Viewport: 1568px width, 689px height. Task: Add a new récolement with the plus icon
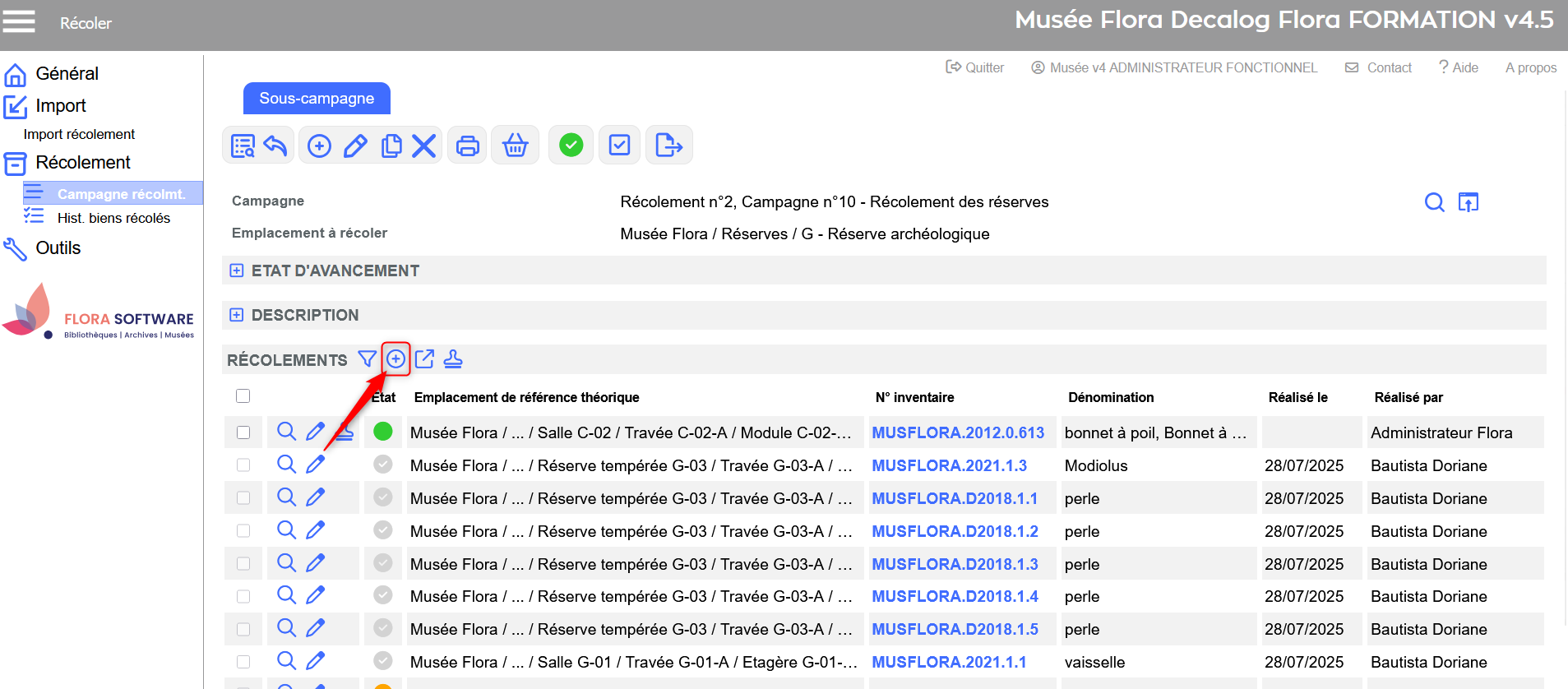pyautogui.click(x=395, y=359)
